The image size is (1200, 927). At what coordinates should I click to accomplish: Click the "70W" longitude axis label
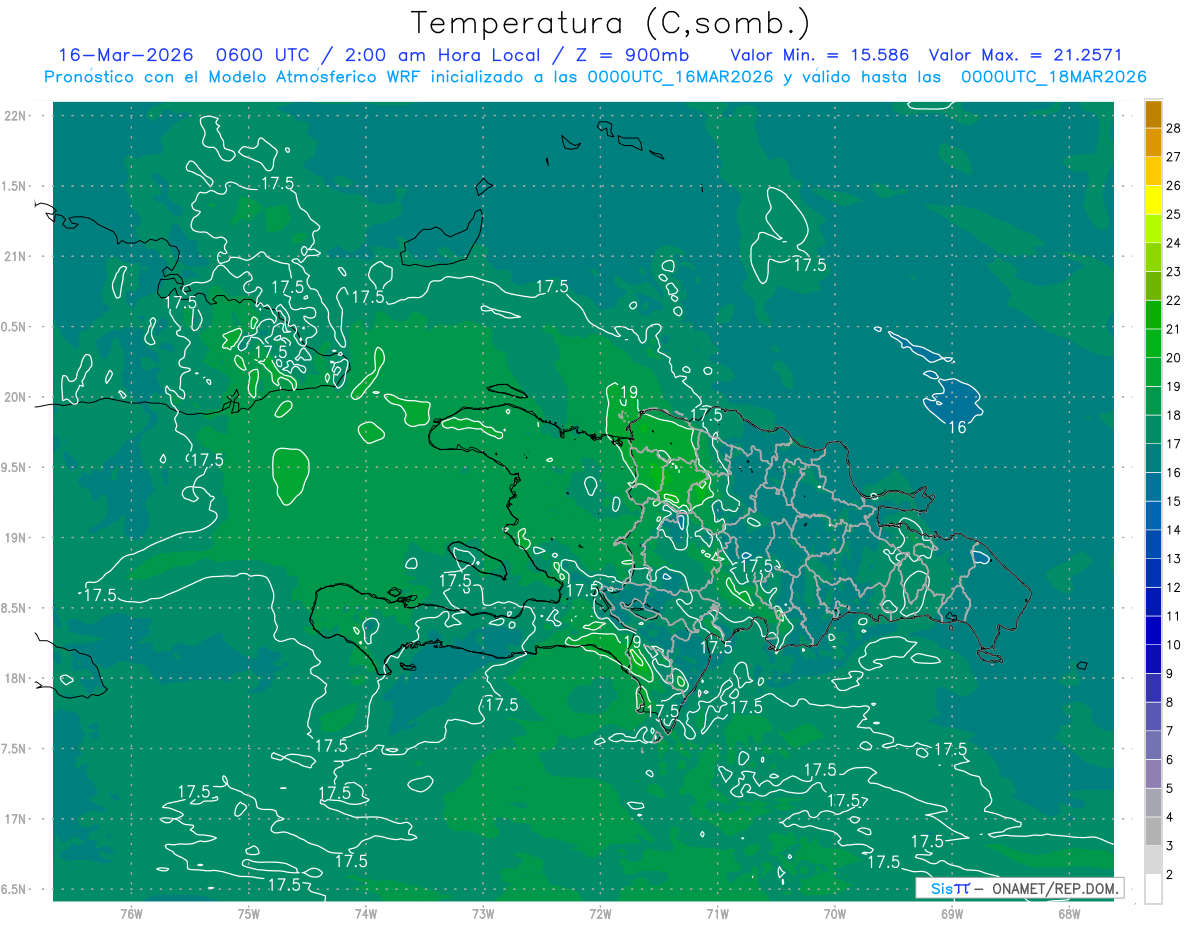(835, 914)
